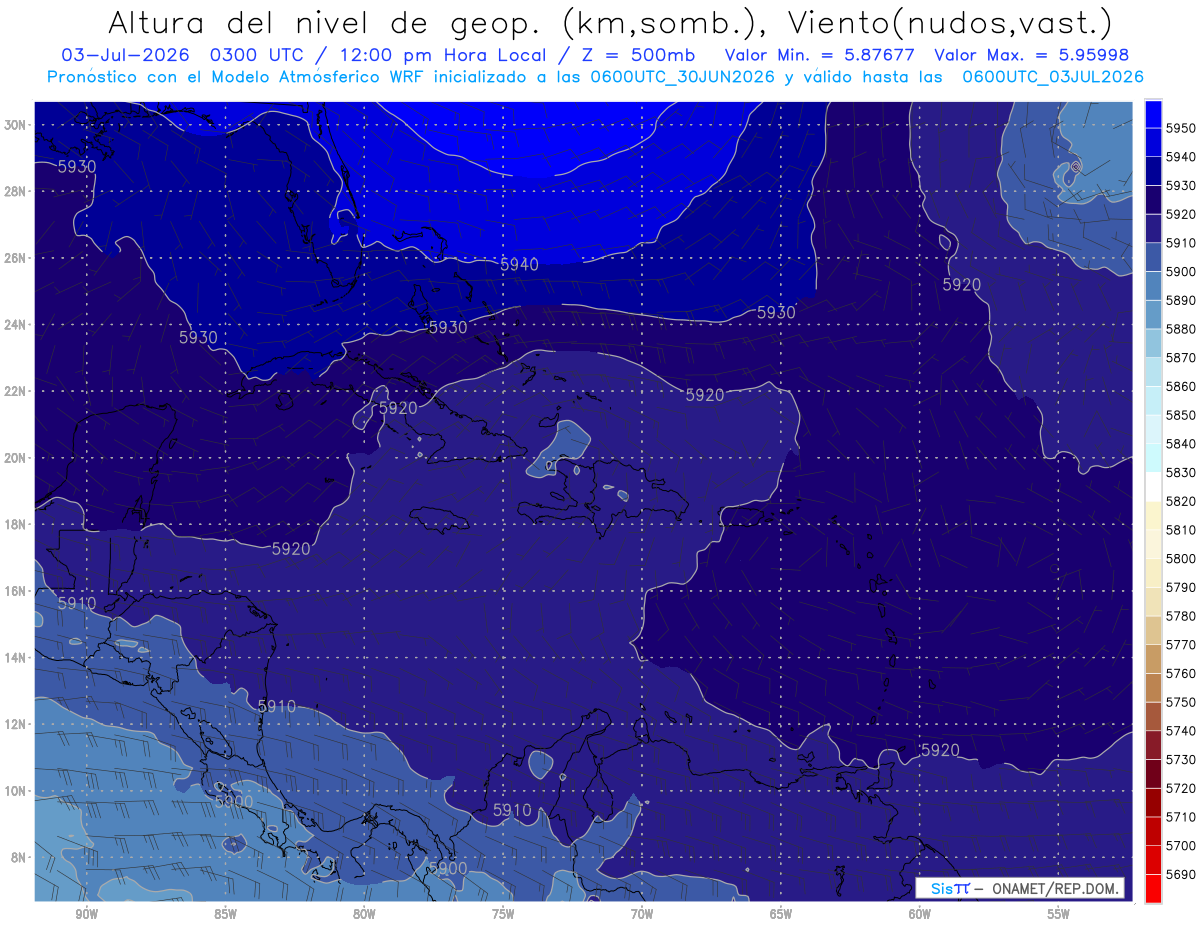Viewport: 1200px width, 927px height.
Task: Click the 80W longitude axis label
Action: (364, 914)
